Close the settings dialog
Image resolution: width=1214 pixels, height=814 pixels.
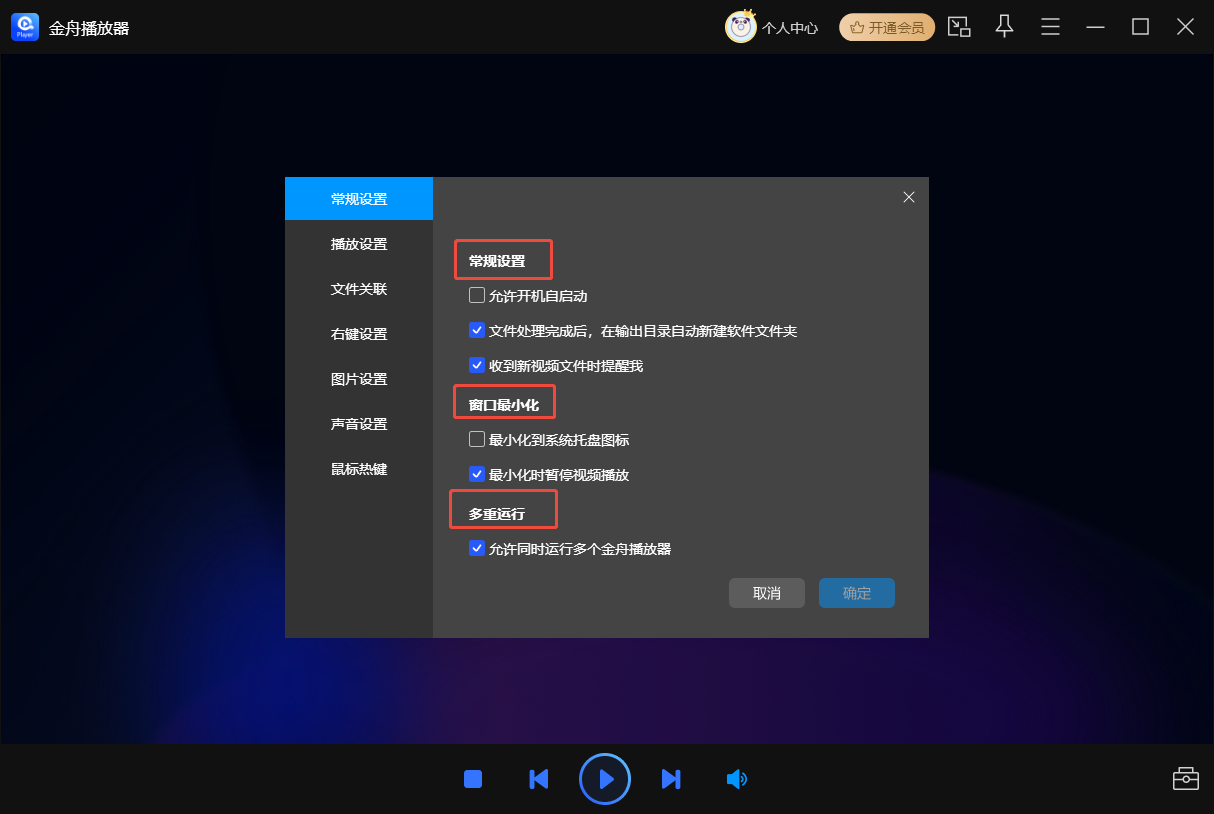click(x=909, y=197)
